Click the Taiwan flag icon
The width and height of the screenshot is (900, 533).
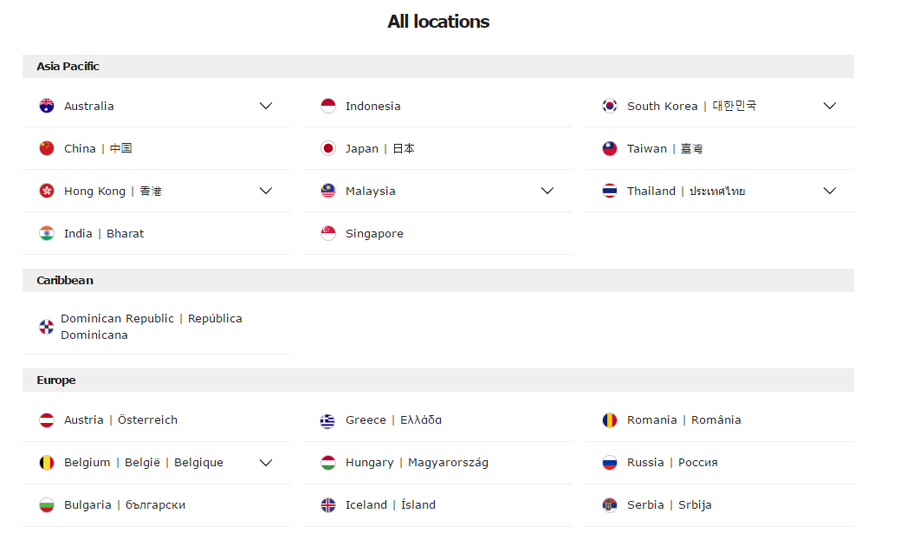pyautogui.click(x=610, y=149)
